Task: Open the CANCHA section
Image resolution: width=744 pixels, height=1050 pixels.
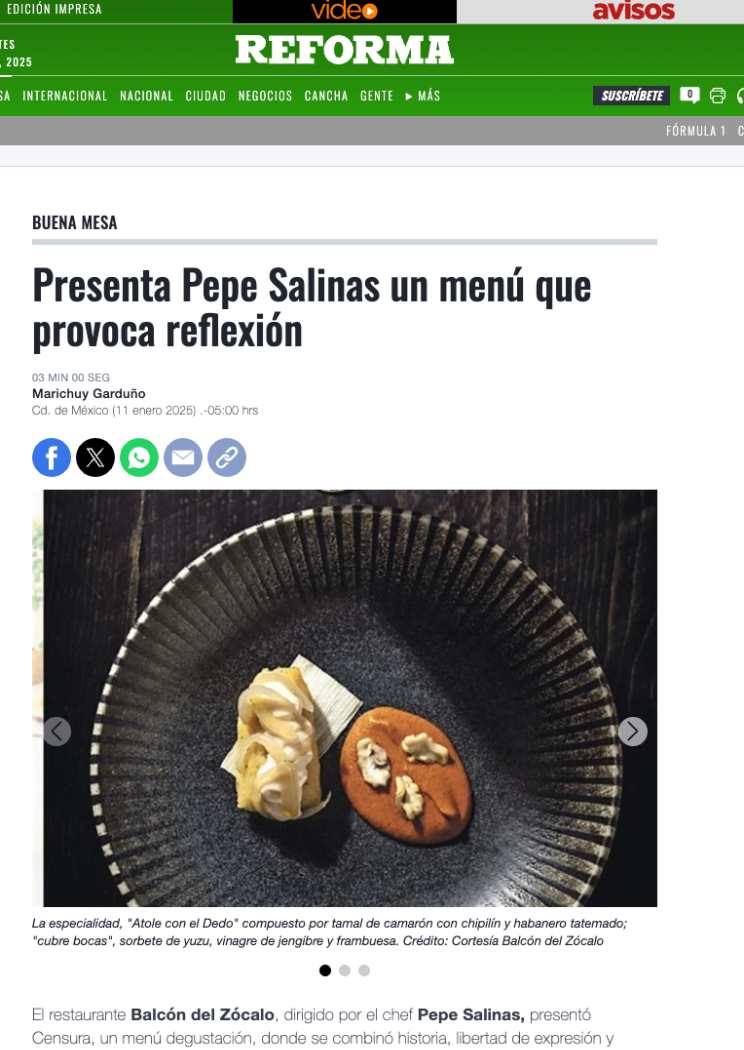Action: coord(326,96)
